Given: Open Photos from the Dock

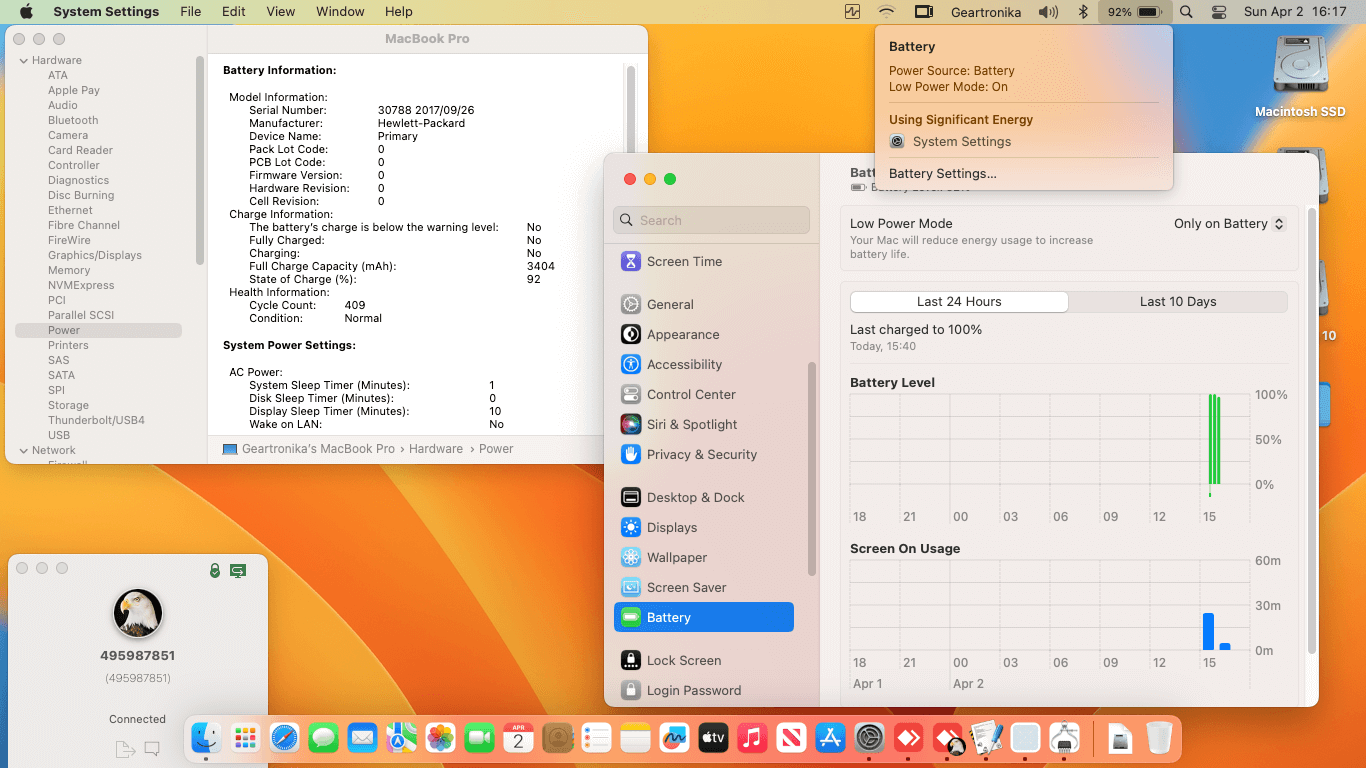Looking at the screenshot, I should point(440,739).
